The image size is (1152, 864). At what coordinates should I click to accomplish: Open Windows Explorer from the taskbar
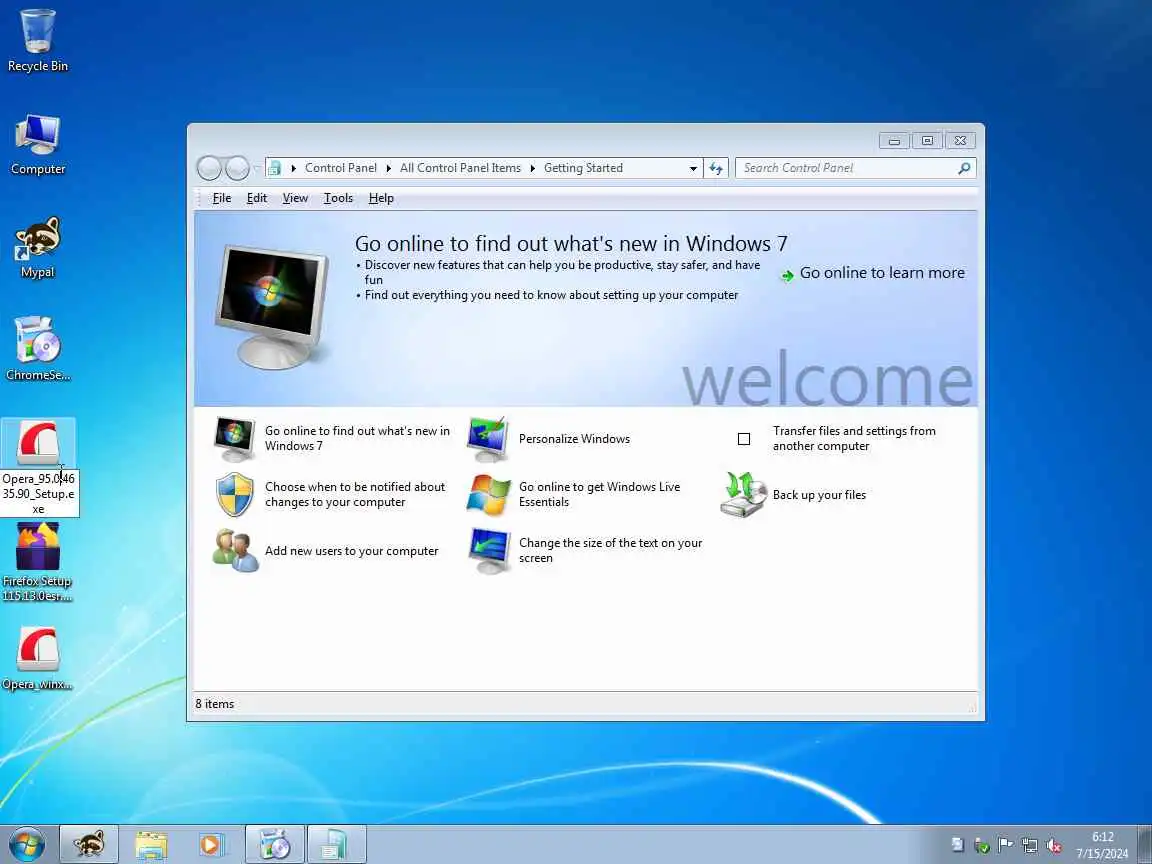pyautogui.click(x=151, y=844)
